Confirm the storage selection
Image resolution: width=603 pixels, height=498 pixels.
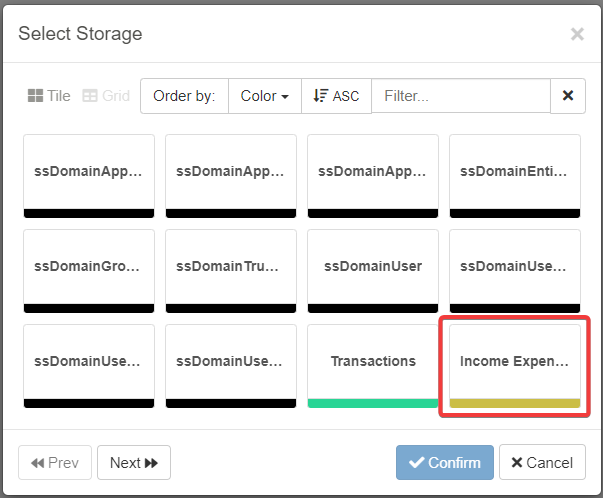[x=445, y=463]
